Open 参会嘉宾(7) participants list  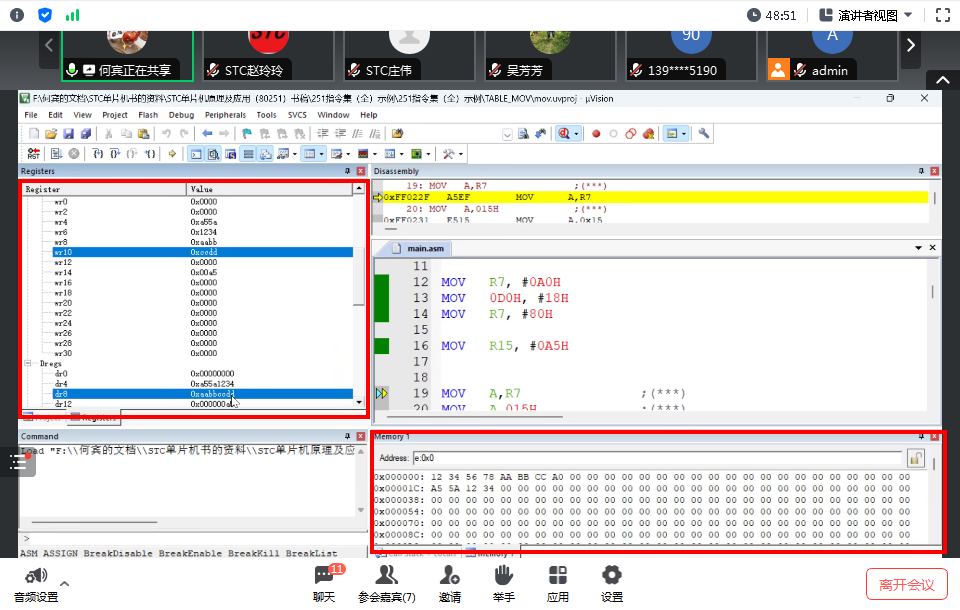click(x=387, y=584)
